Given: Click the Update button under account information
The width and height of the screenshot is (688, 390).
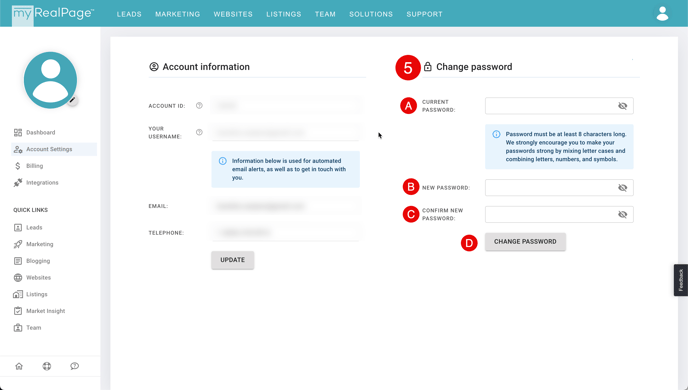Looking at the screenshot, I should [233, 260].
